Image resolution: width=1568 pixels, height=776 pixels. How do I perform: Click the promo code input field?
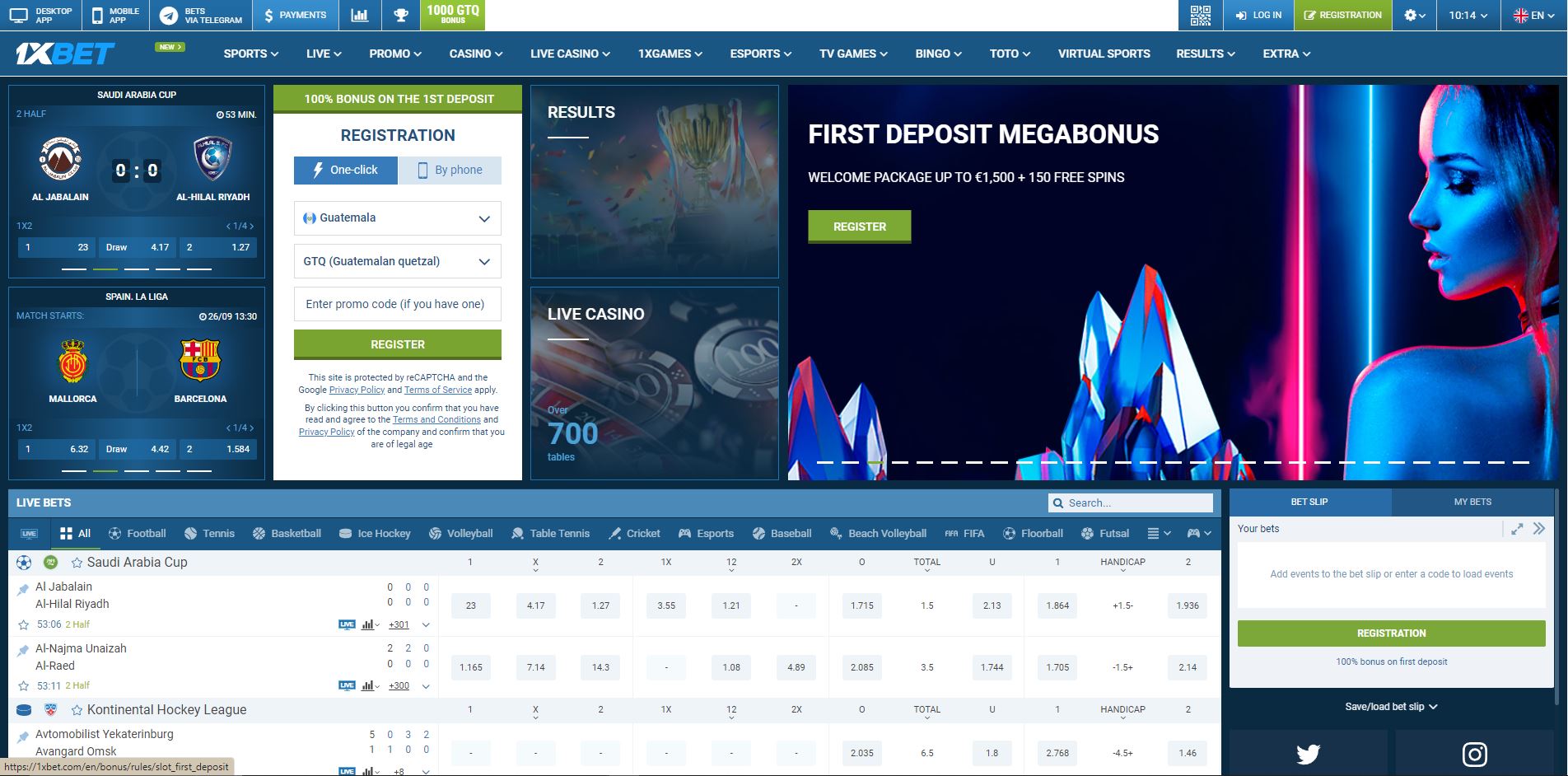pyautogui.click(x=398, y=304)
